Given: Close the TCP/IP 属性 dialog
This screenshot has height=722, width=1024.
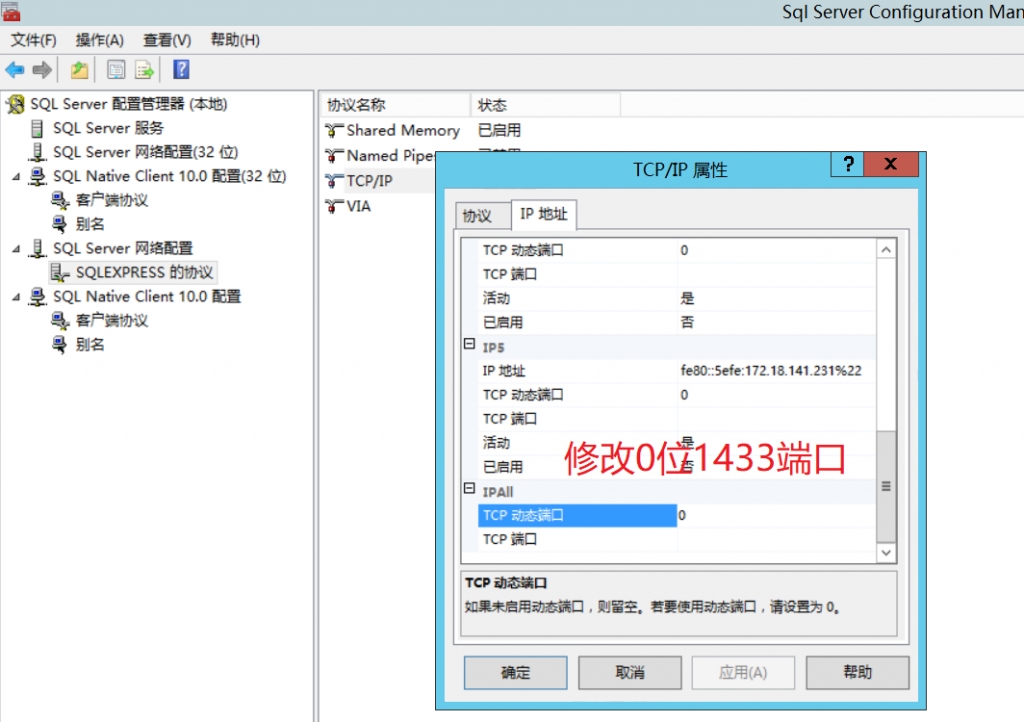Looking at the screenshot, I should (891, 164).
